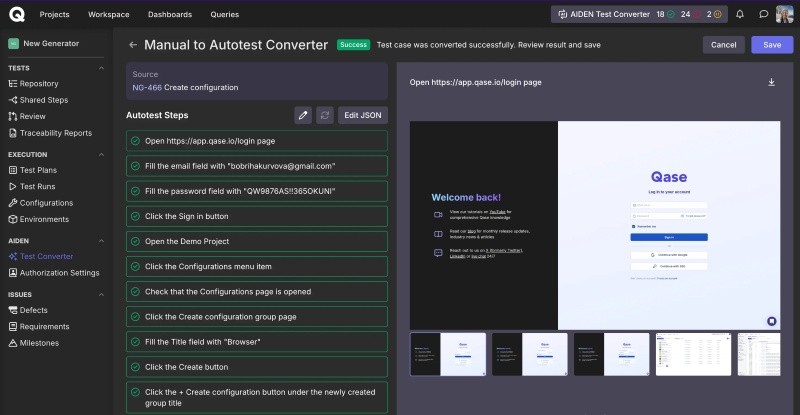Click the Repository sidebar icon

click(x=13, y=84)
